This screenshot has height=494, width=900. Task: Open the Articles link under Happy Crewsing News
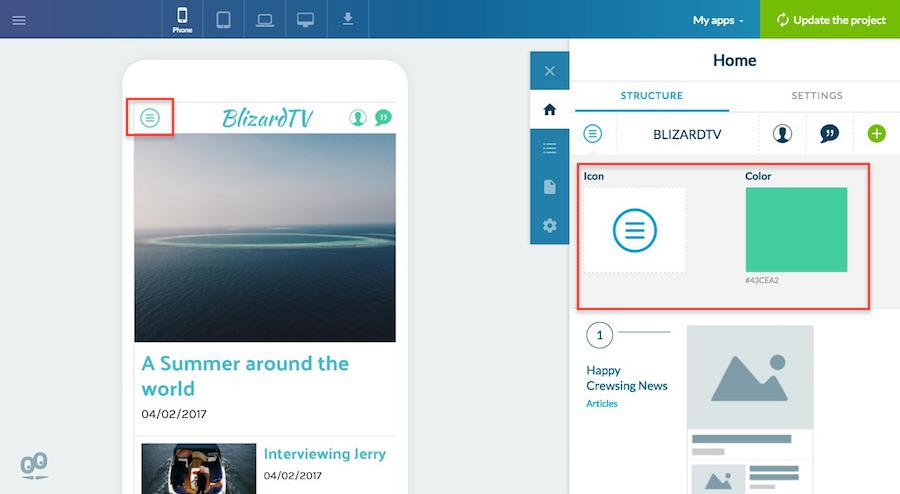pyautogui.click(x=602, y=404)
